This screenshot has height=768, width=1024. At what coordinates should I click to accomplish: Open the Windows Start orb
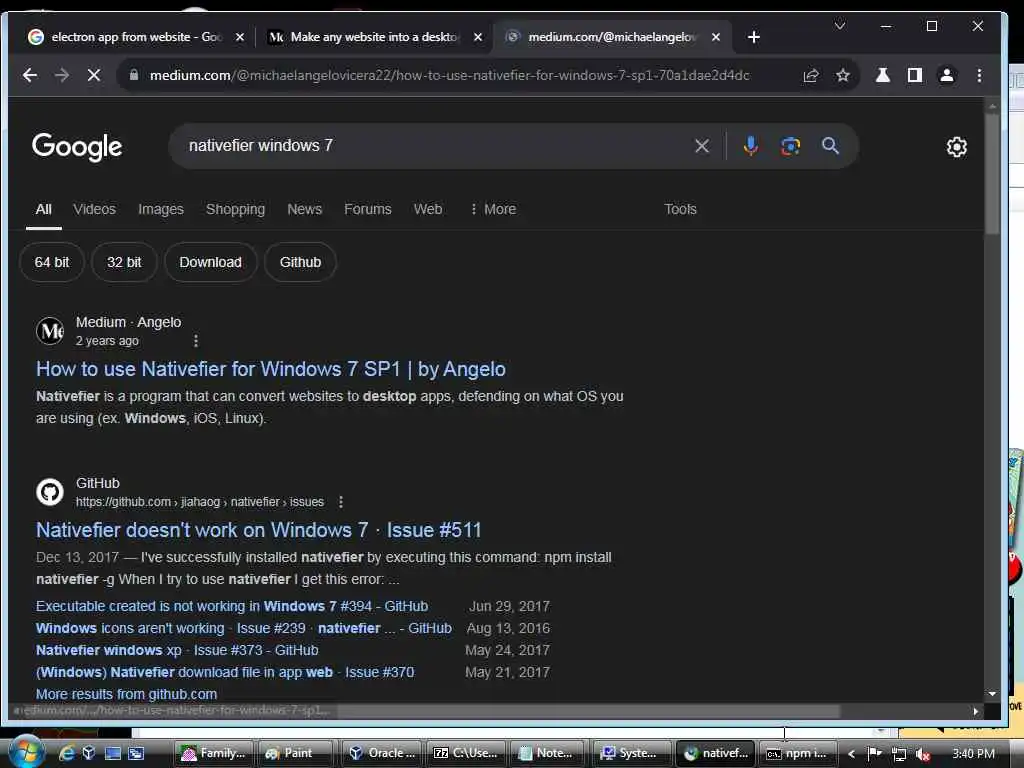point(25,752)
